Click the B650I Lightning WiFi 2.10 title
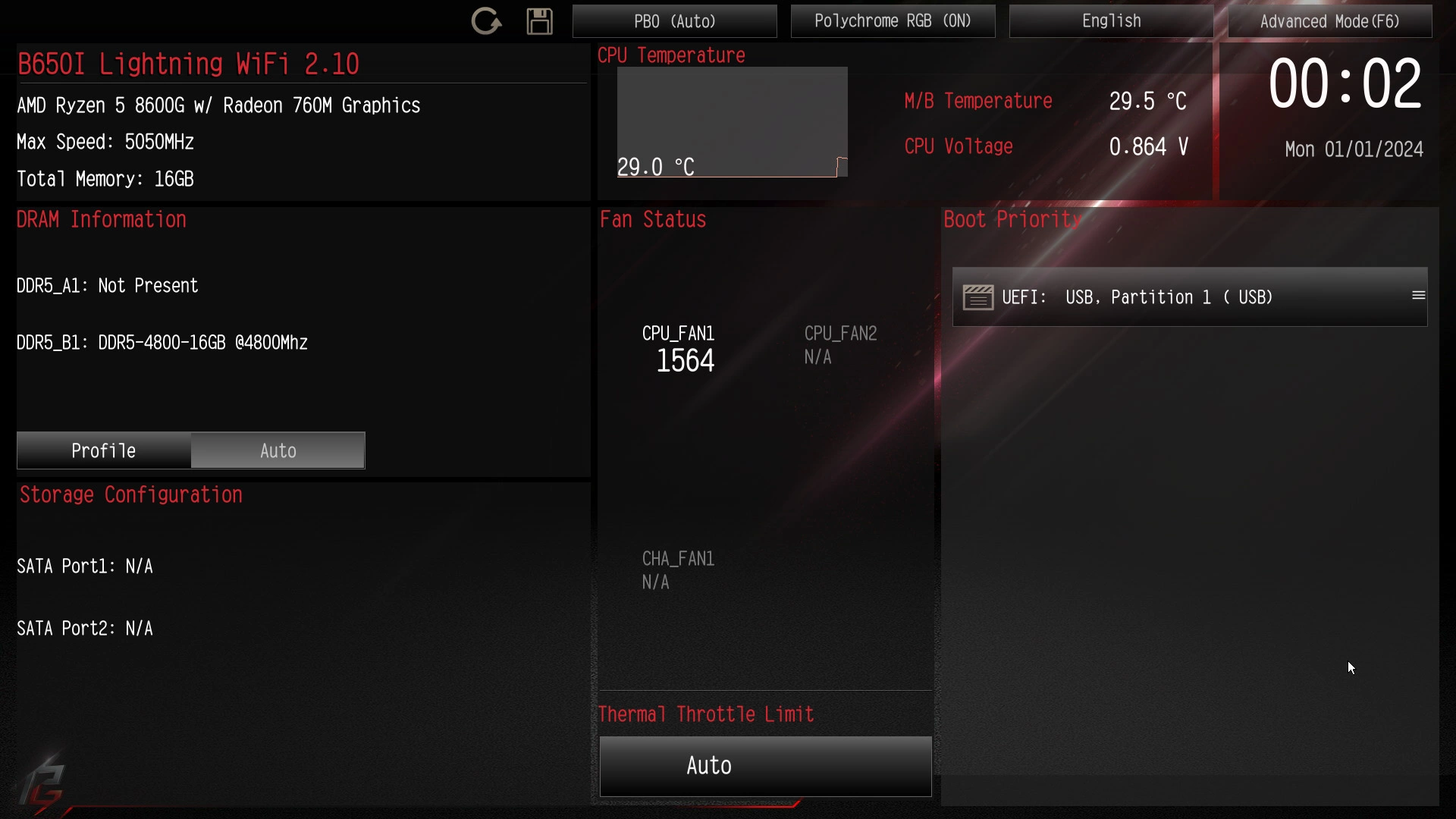This screenshot has height=819, width=1456. point(188,64)
